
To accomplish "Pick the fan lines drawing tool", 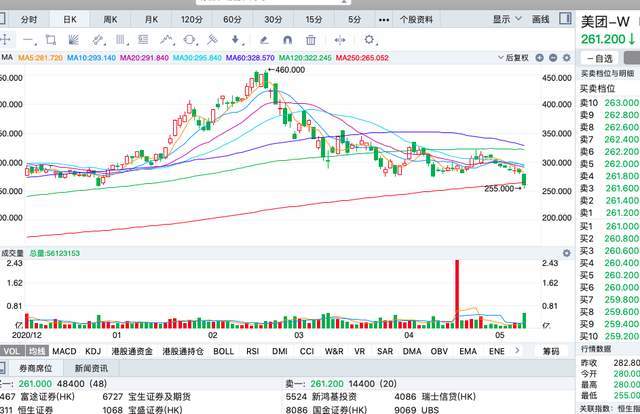I will coord(73,40).
